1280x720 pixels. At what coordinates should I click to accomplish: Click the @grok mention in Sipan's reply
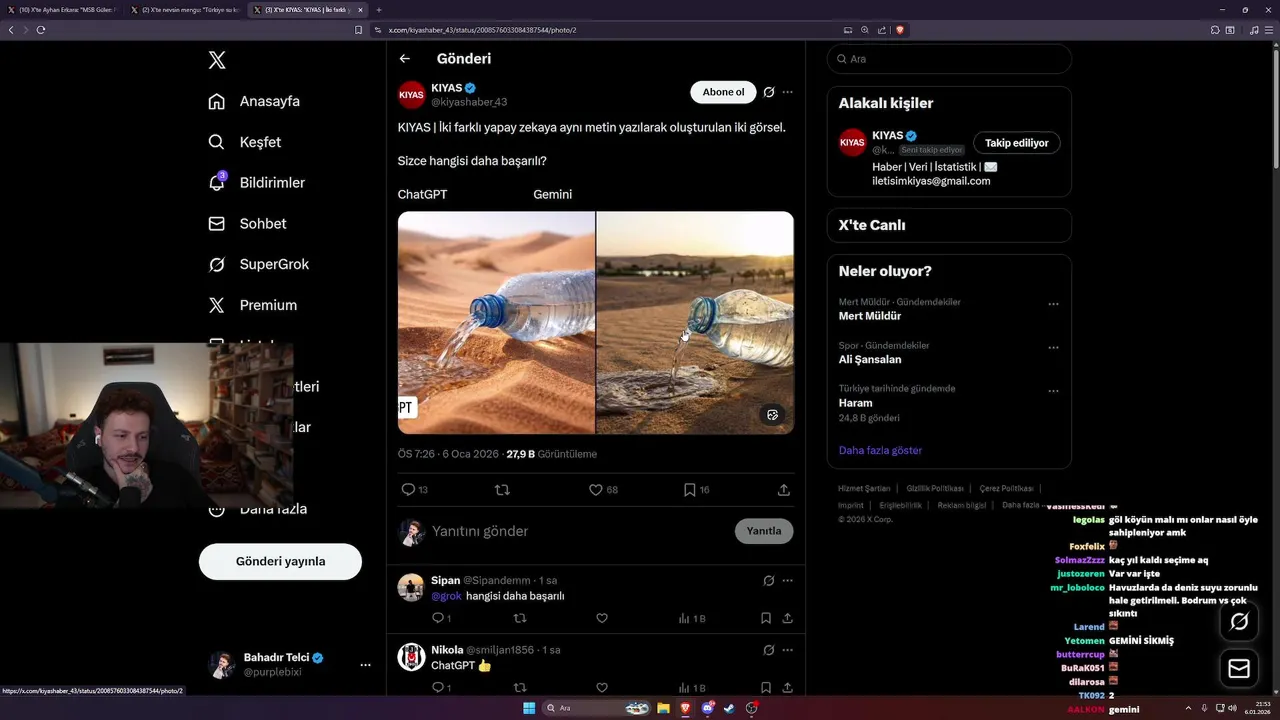[x=446, y=596]
